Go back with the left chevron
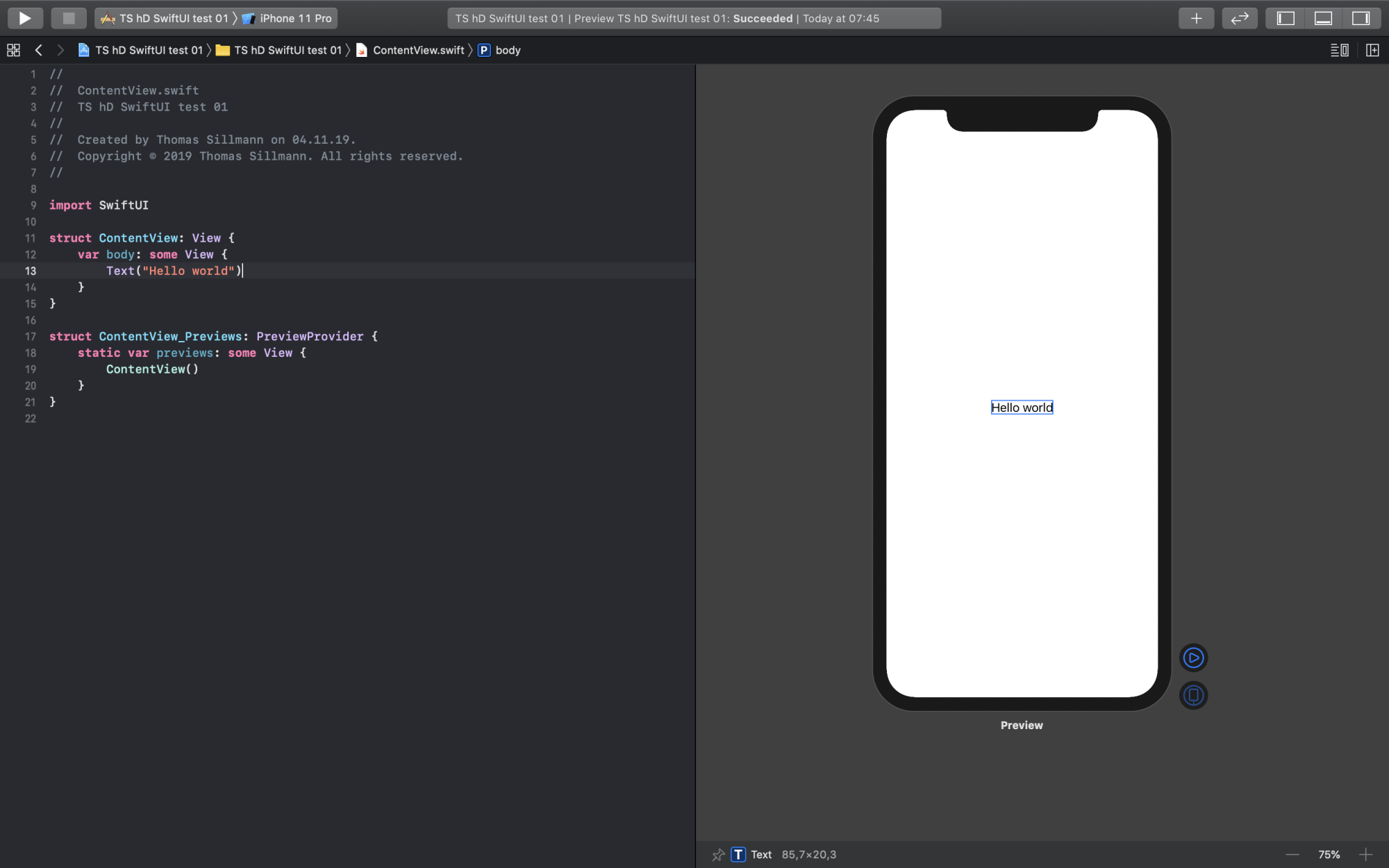The width and height of the screenshot is (1389, 868). pyautogui.click(x=39, y=50)
